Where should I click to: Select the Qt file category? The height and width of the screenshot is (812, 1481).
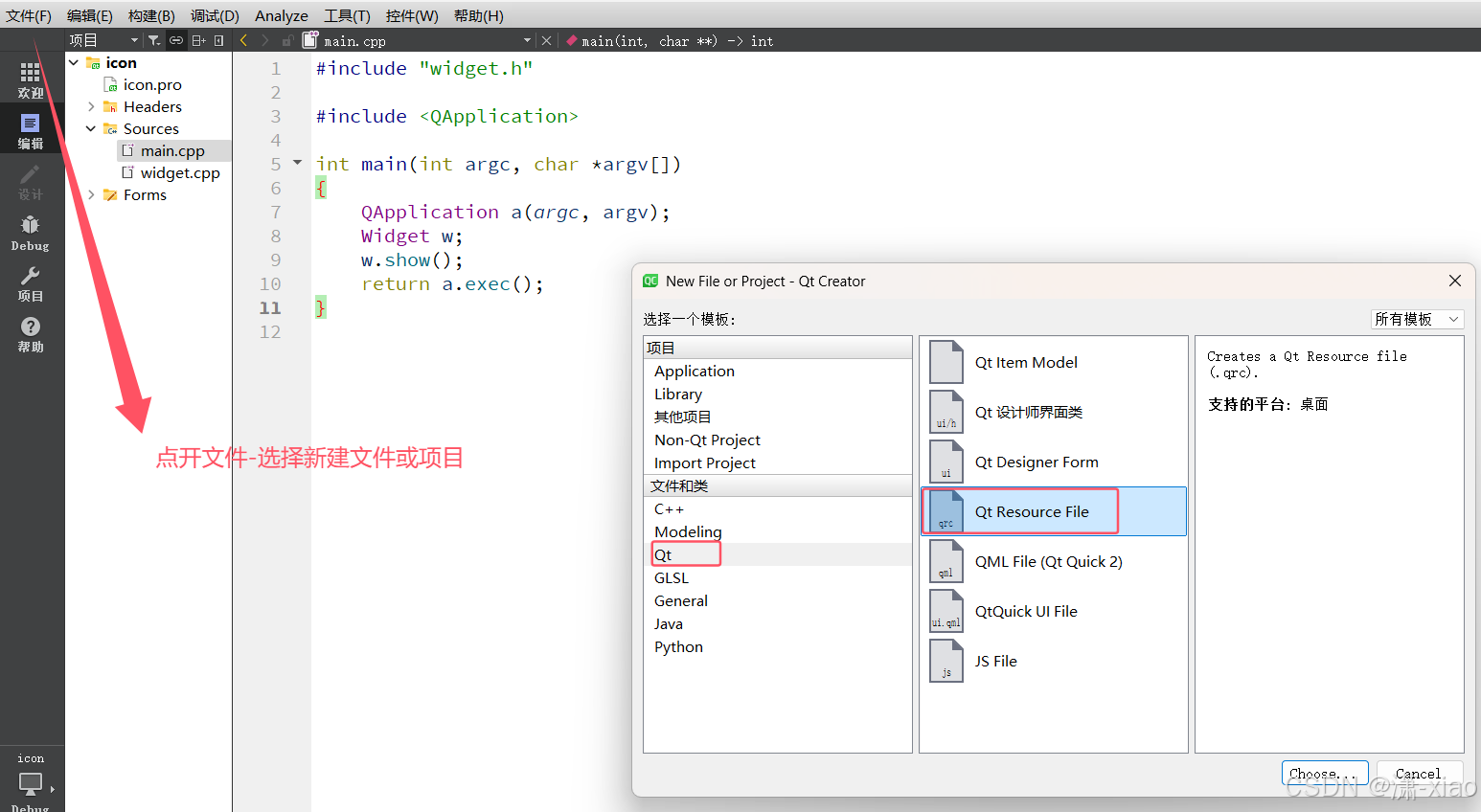663,554
